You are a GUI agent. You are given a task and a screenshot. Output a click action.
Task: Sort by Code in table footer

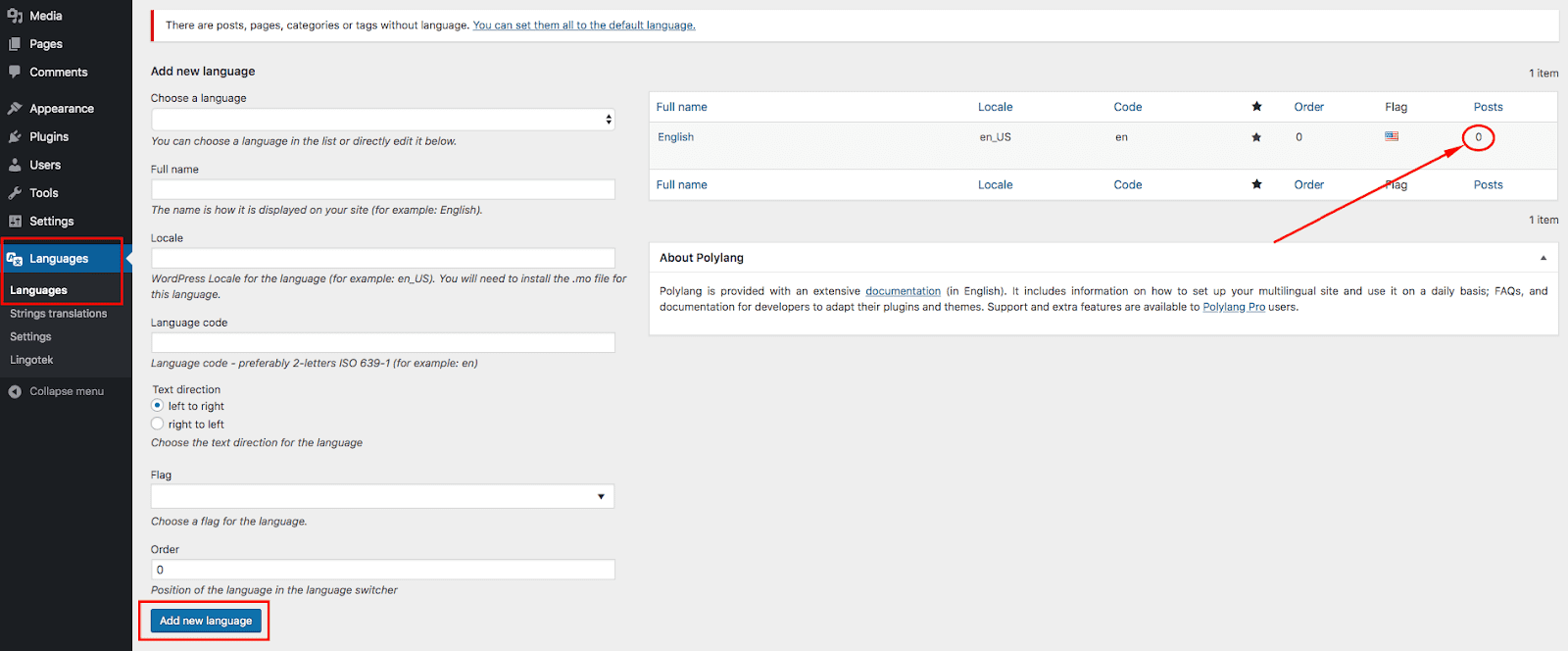click(1127, 184)
